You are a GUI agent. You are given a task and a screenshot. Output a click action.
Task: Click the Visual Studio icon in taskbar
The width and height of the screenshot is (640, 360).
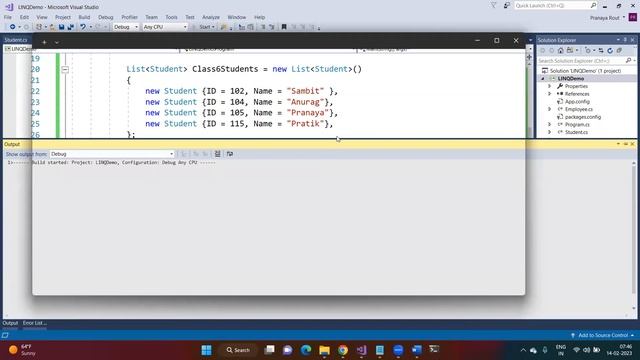click(361, 350)
